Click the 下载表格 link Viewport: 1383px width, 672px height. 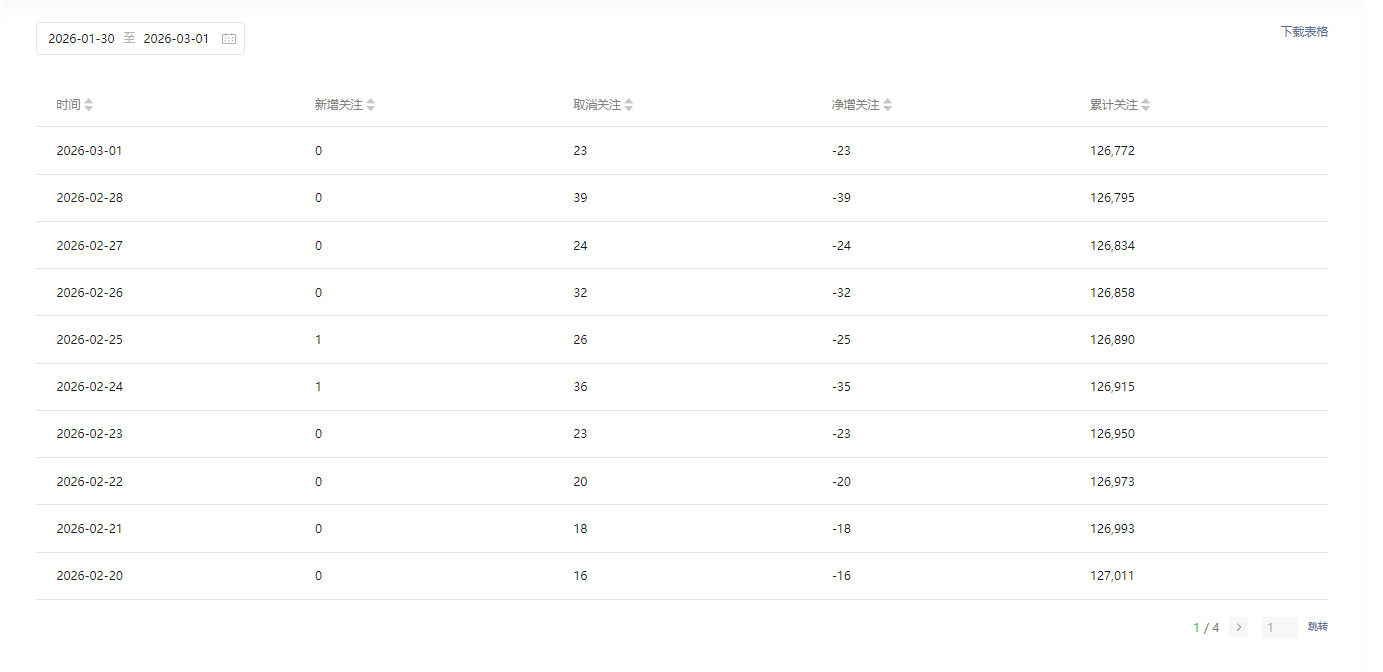1304,32
